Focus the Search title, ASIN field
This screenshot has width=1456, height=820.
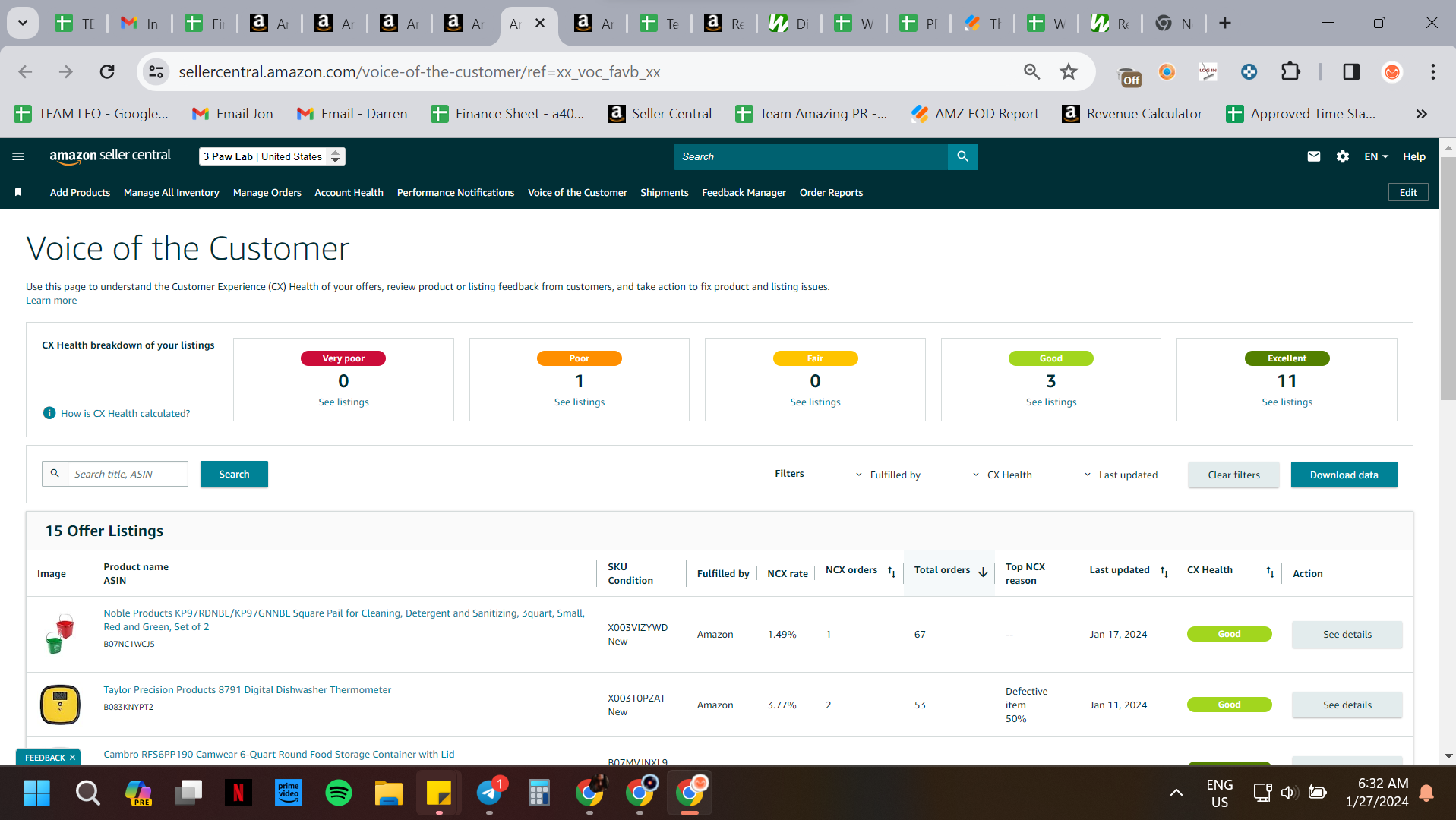tap(128, 475)
